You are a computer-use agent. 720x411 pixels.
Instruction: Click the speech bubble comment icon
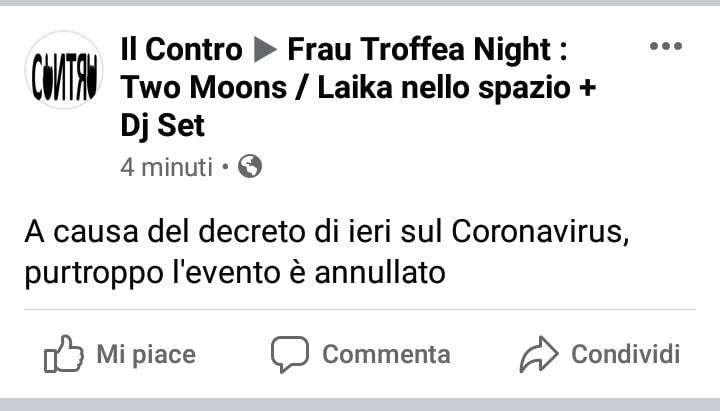point(290,354)
